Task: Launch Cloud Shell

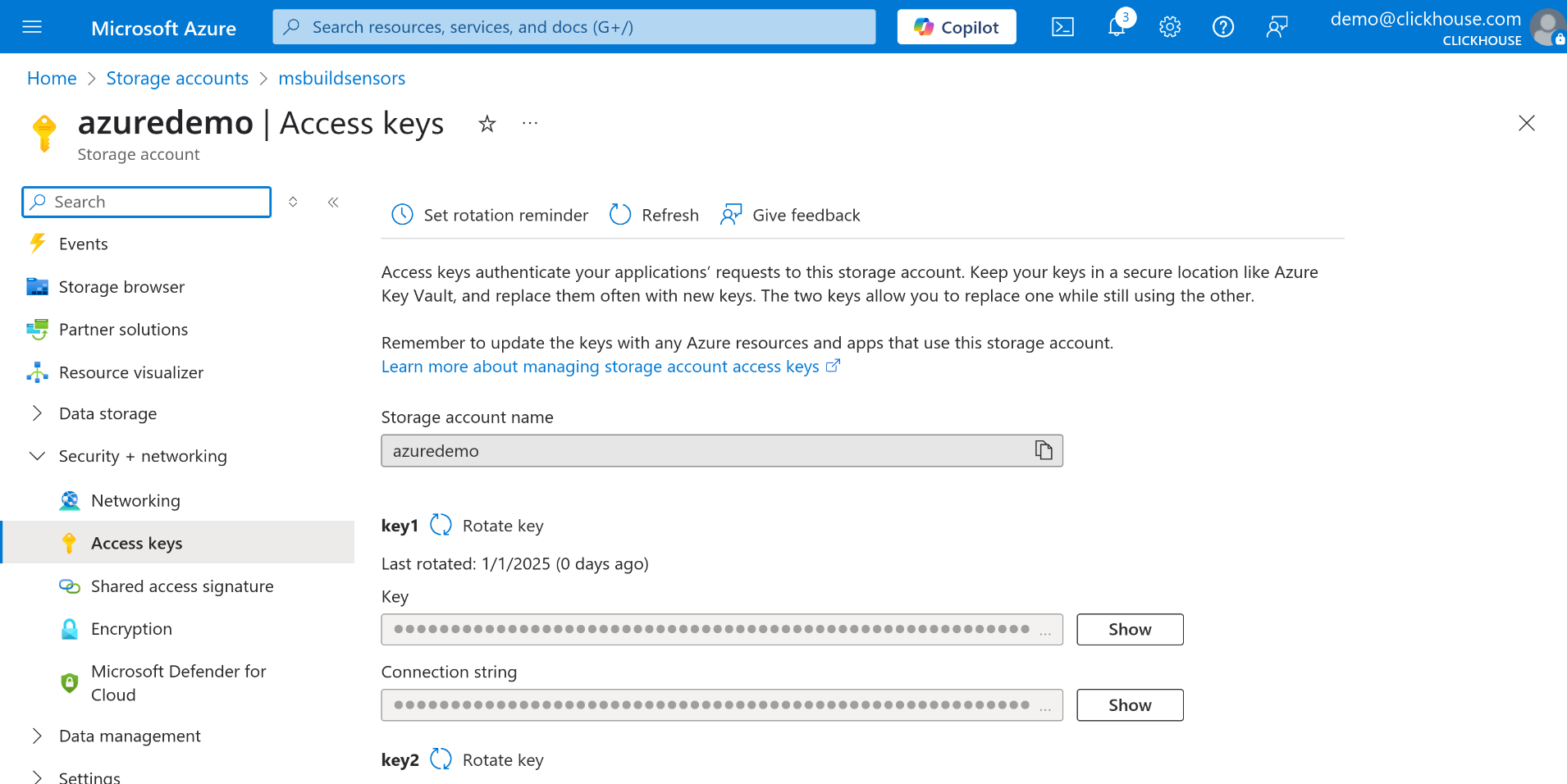Action: 1062,26
